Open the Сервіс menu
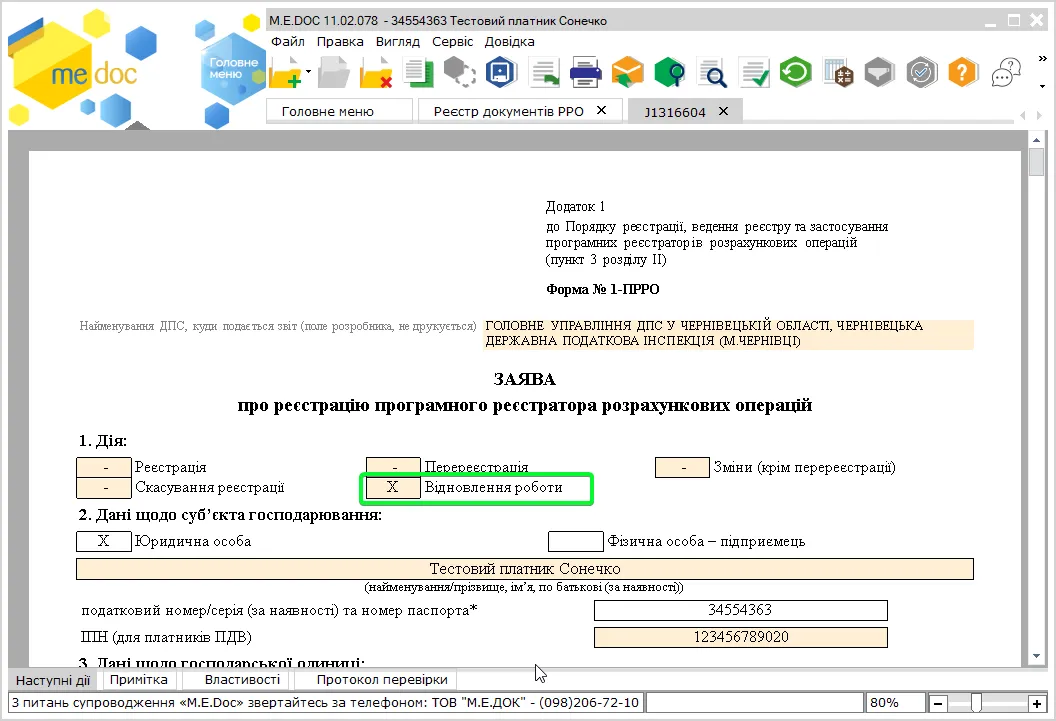 [453, 42]
